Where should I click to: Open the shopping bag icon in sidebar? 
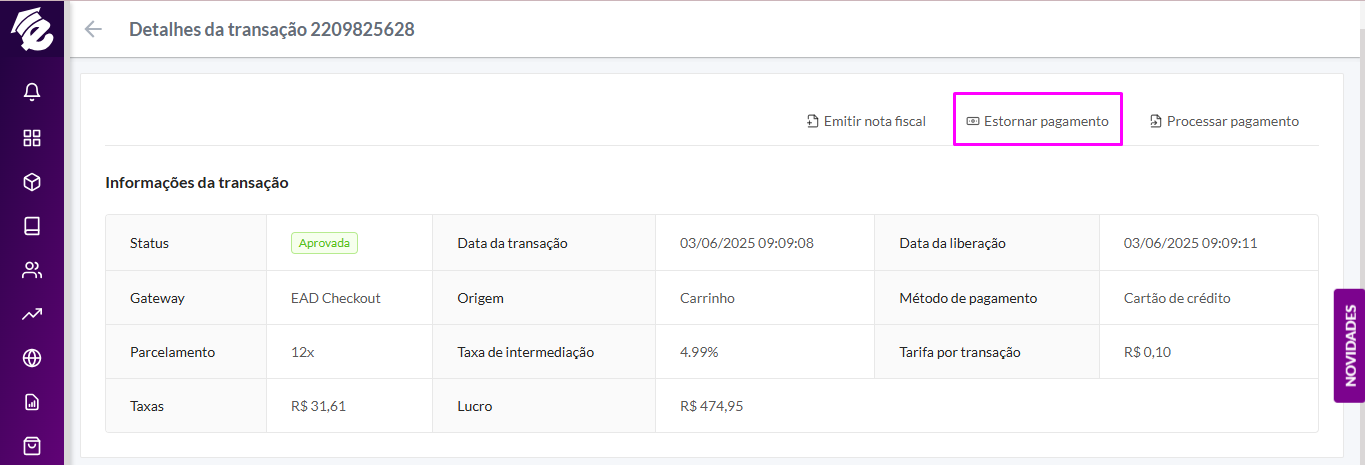point(32,446)
